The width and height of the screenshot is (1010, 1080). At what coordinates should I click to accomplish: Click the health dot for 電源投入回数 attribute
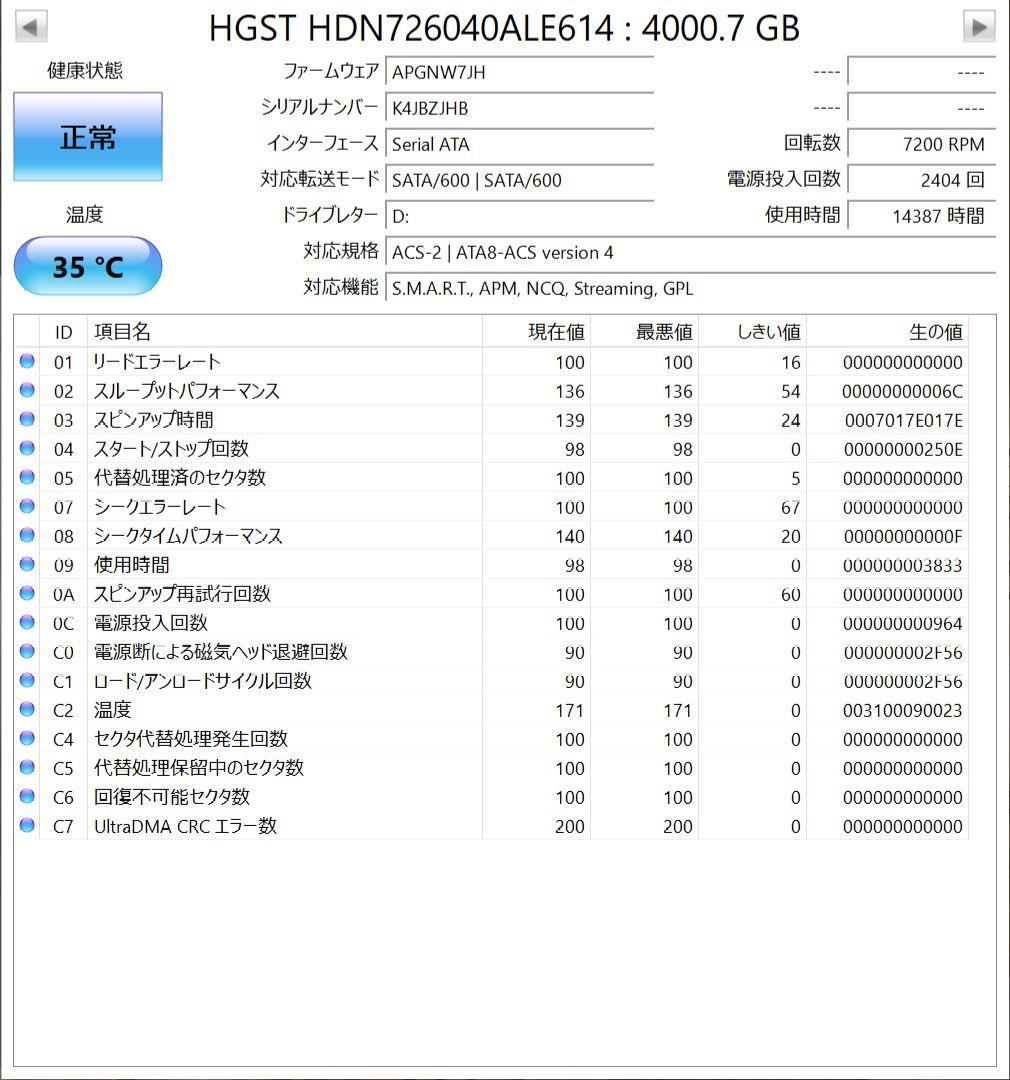point(27,623)
